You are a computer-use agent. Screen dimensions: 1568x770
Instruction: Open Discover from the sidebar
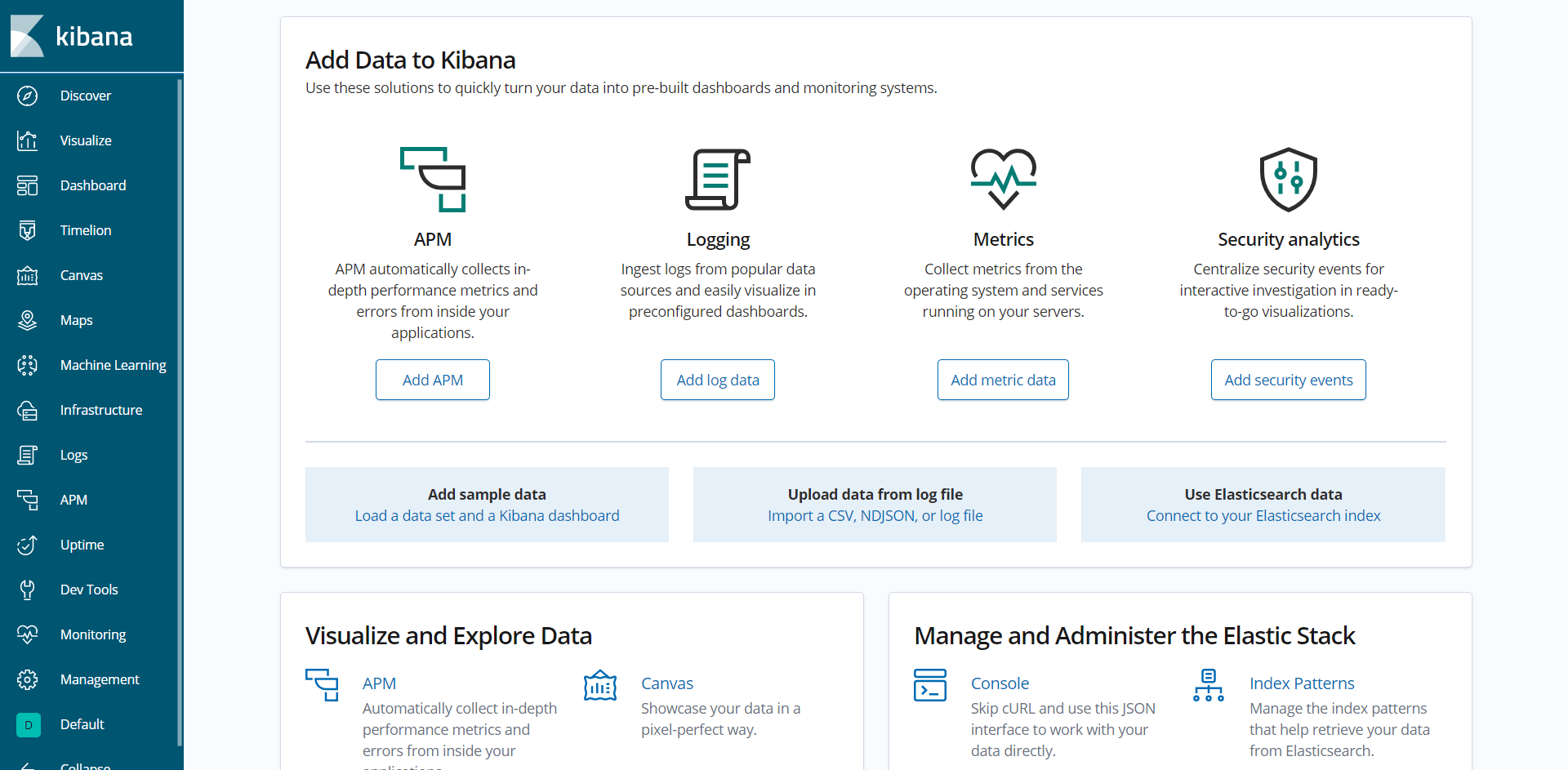pyautogui.click(x=86, y=96)
